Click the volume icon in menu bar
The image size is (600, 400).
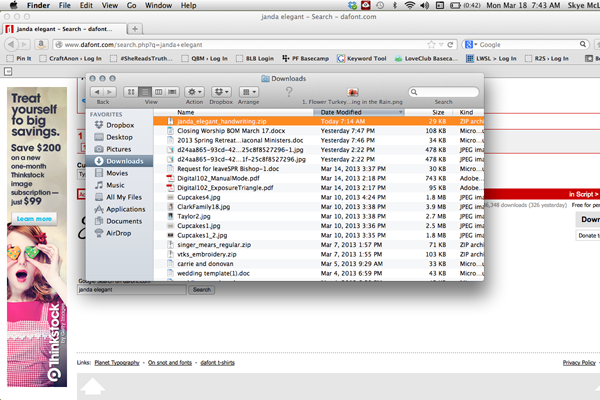425,5
